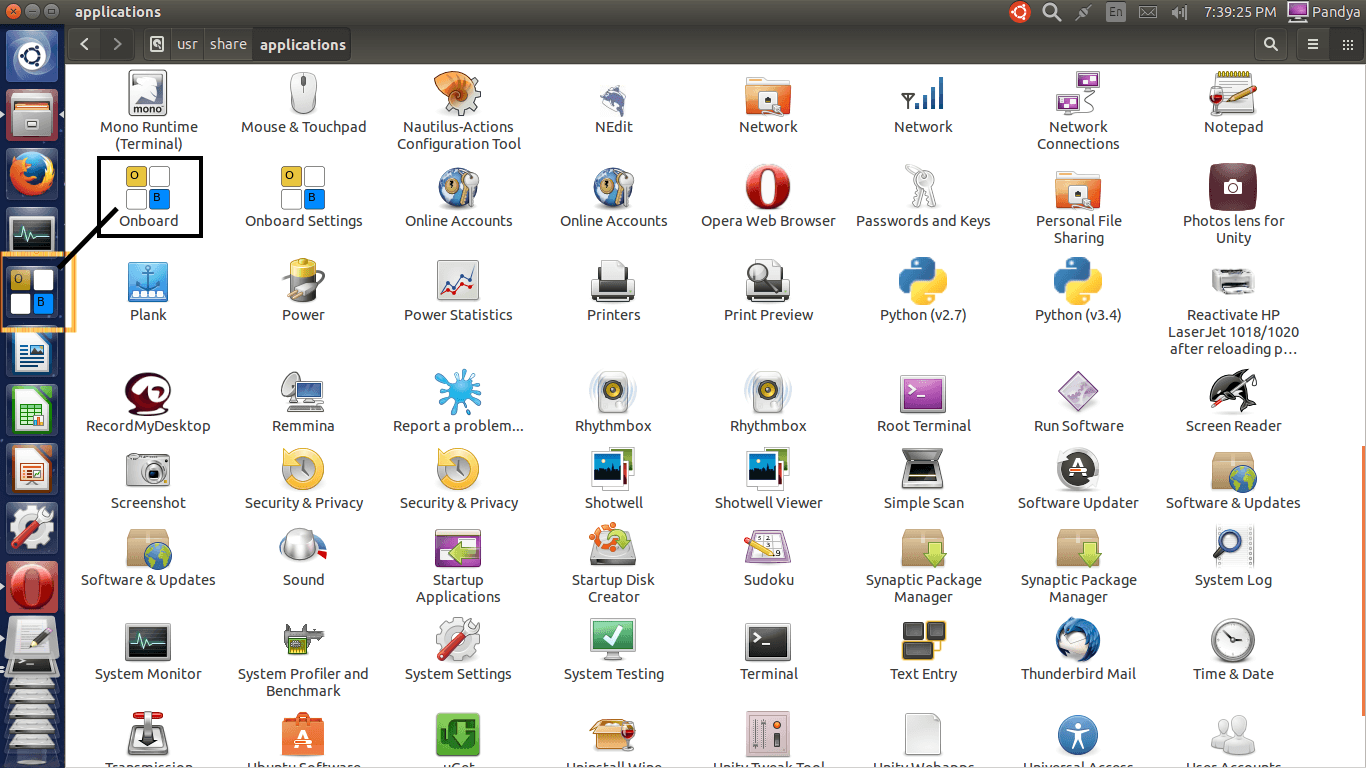1366x768 pixels.
Task: Go back with the left arrow button
Action: point(85,44)
